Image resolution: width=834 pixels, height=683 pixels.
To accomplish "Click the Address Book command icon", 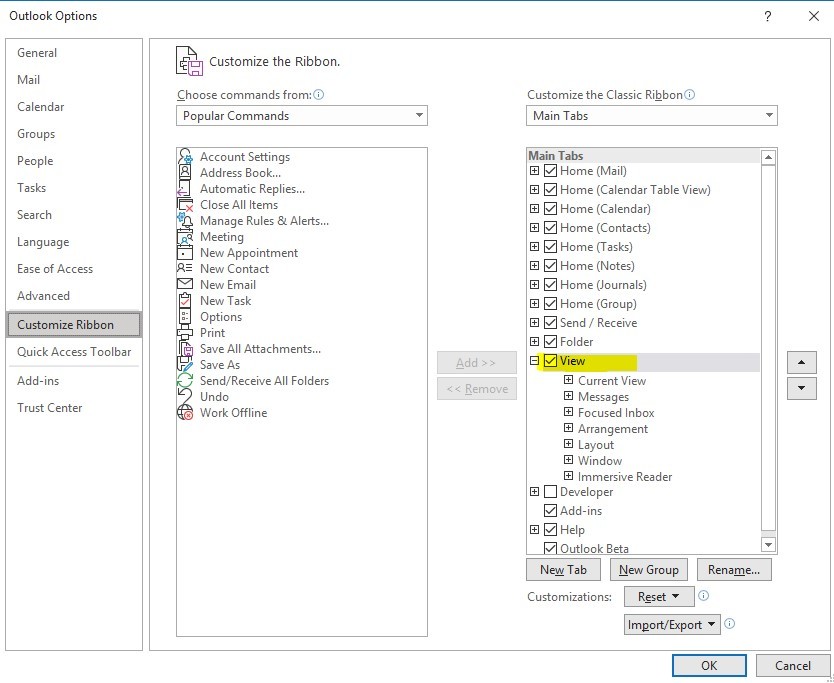I will tap(185, 172).
